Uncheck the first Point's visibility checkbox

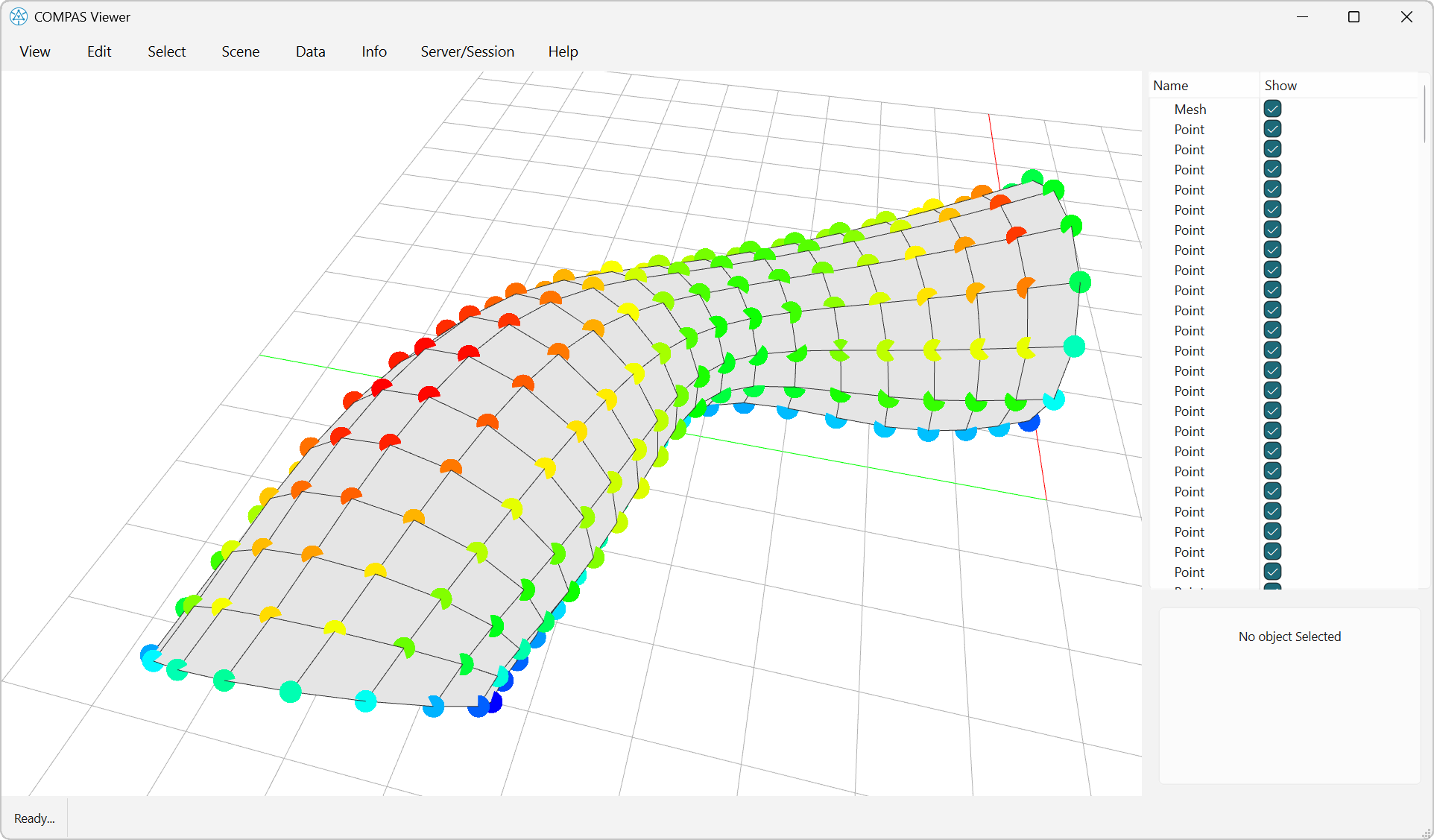coord(1272,128)
